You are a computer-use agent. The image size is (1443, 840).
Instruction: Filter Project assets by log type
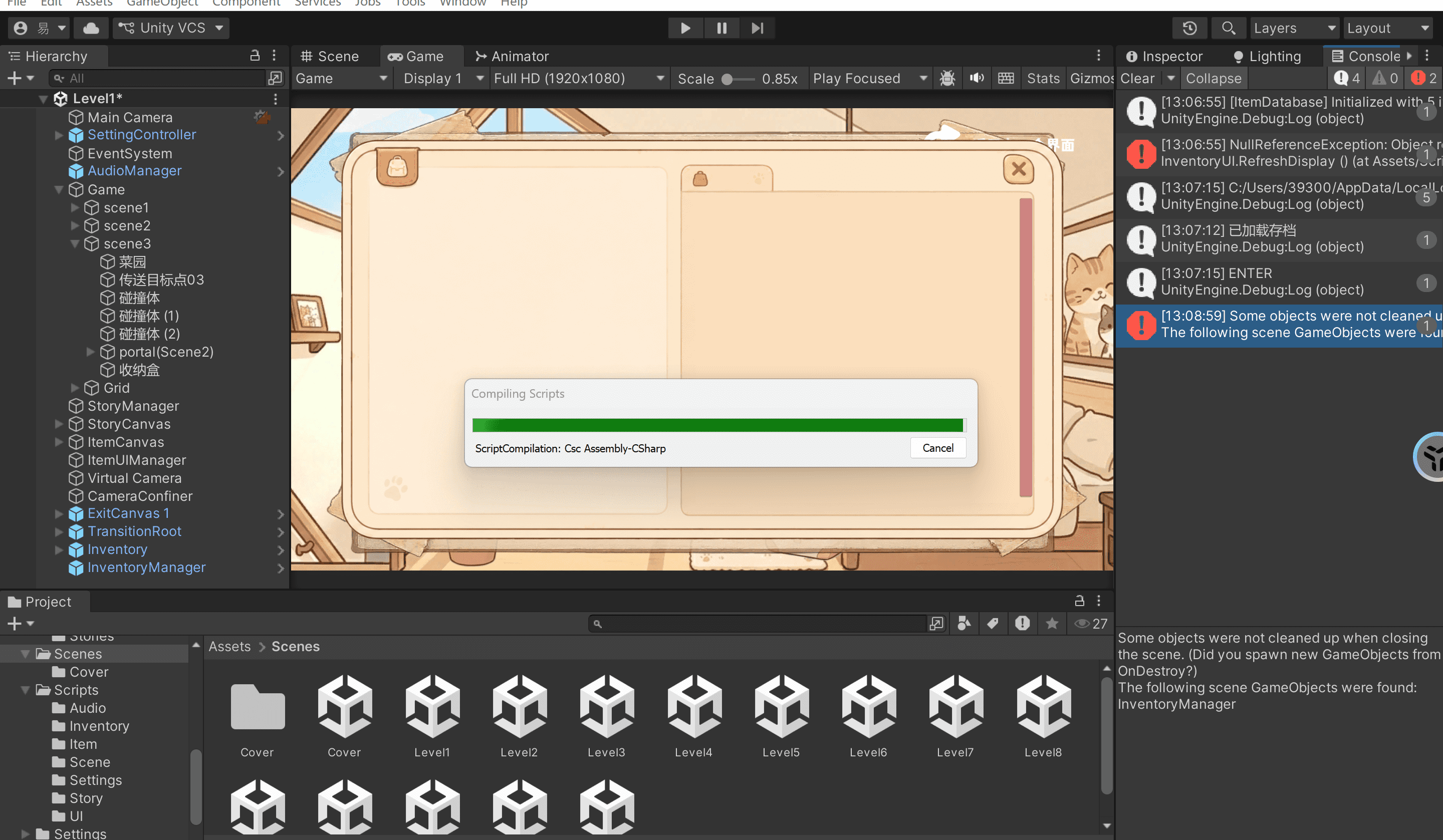click(1022, 623)
